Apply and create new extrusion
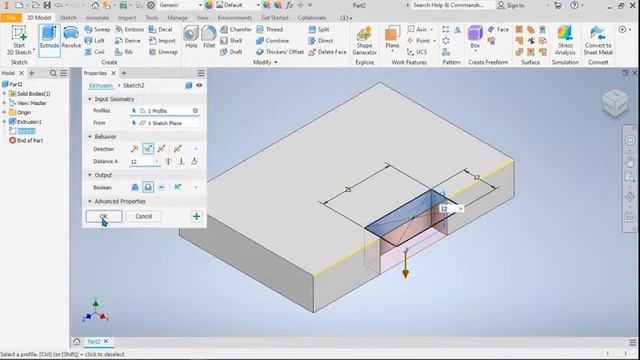The width and height of the screenshot is (640, 360). [x=196, y=216]
